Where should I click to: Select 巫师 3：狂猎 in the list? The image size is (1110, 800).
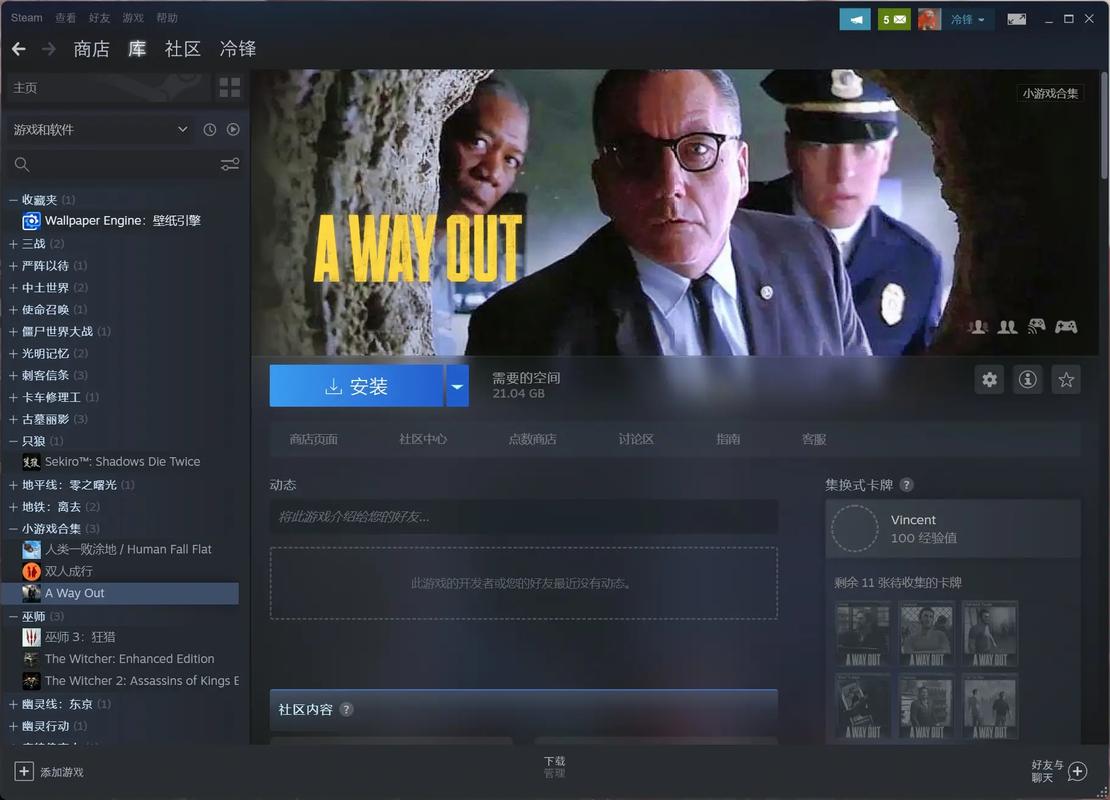pyautogui.click(x=80, y=637)
